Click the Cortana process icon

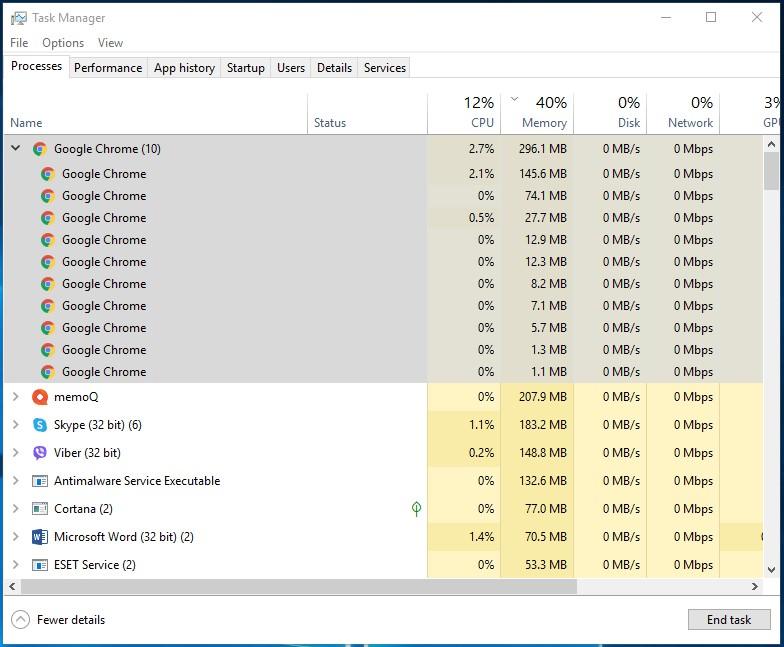click(x=40, y=509)
